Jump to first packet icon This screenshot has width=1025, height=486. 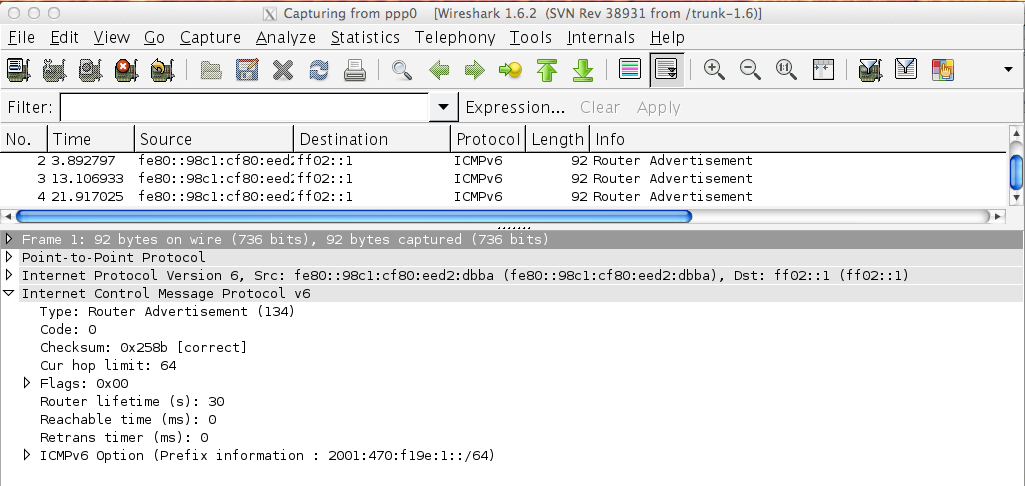click(x=546, y=69)
